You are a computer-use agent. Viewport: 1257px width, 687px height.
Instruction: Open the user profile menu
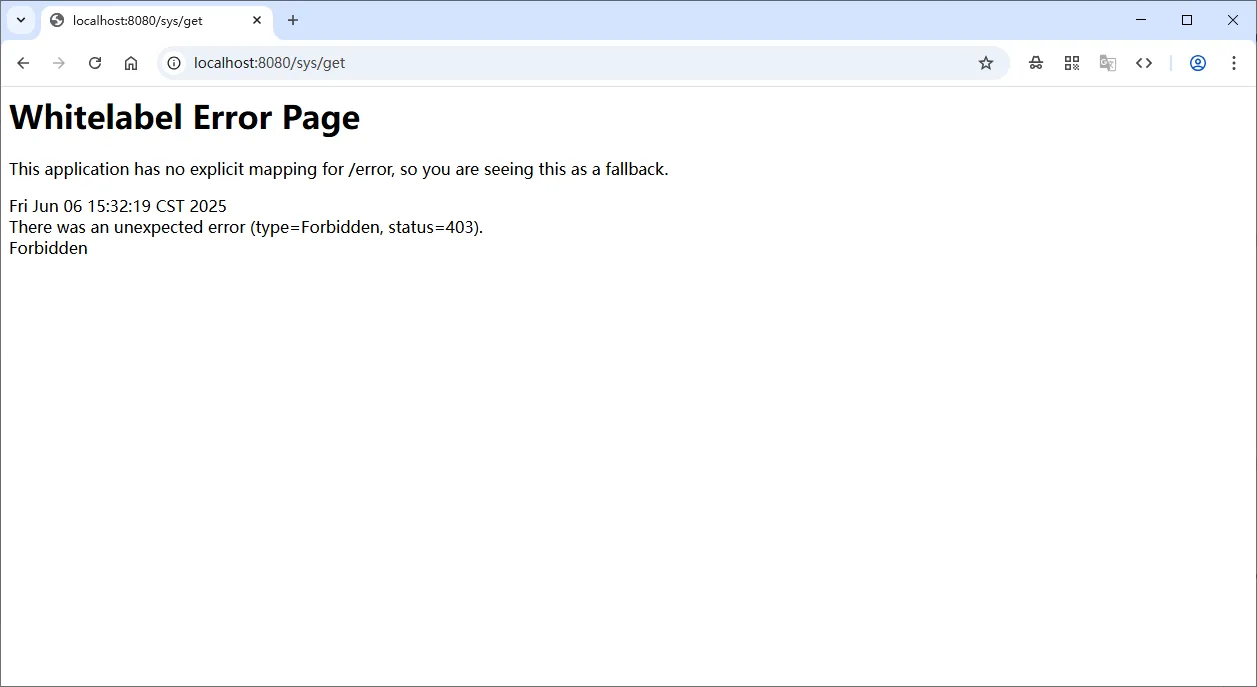(x=1198, y=63)
